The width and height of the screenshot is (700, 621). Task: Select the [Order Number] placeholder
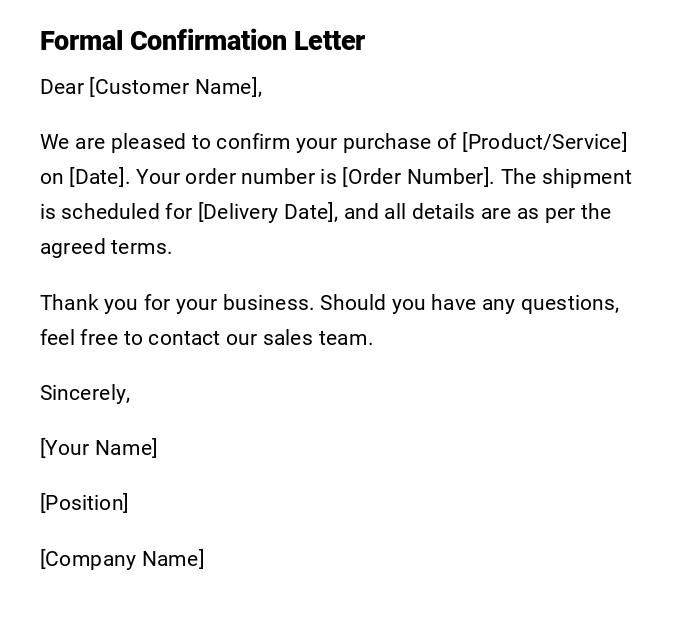coord(417,177)
